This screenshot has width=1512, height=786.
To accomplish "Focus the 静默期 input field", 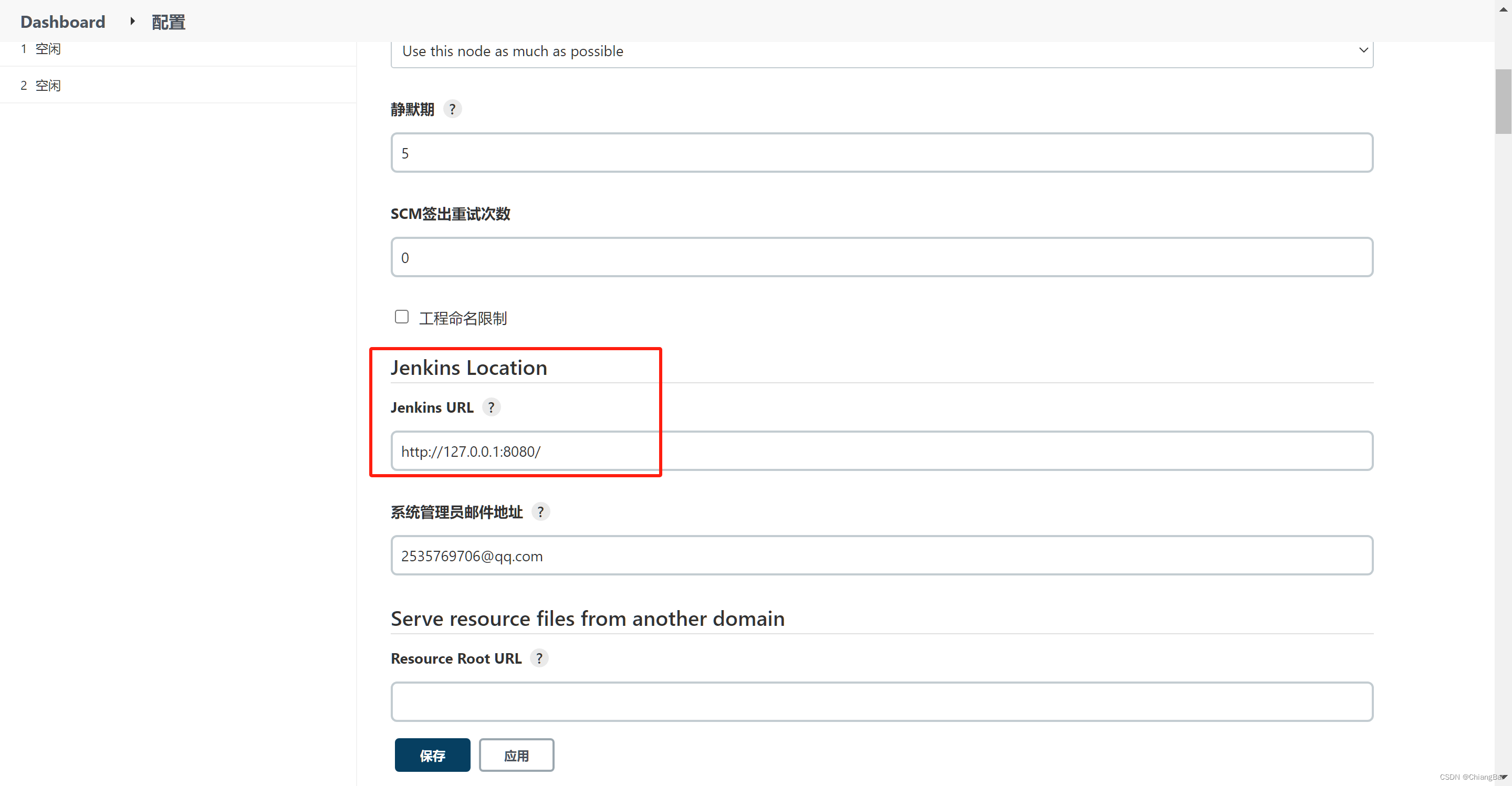I will click(882, 153).
